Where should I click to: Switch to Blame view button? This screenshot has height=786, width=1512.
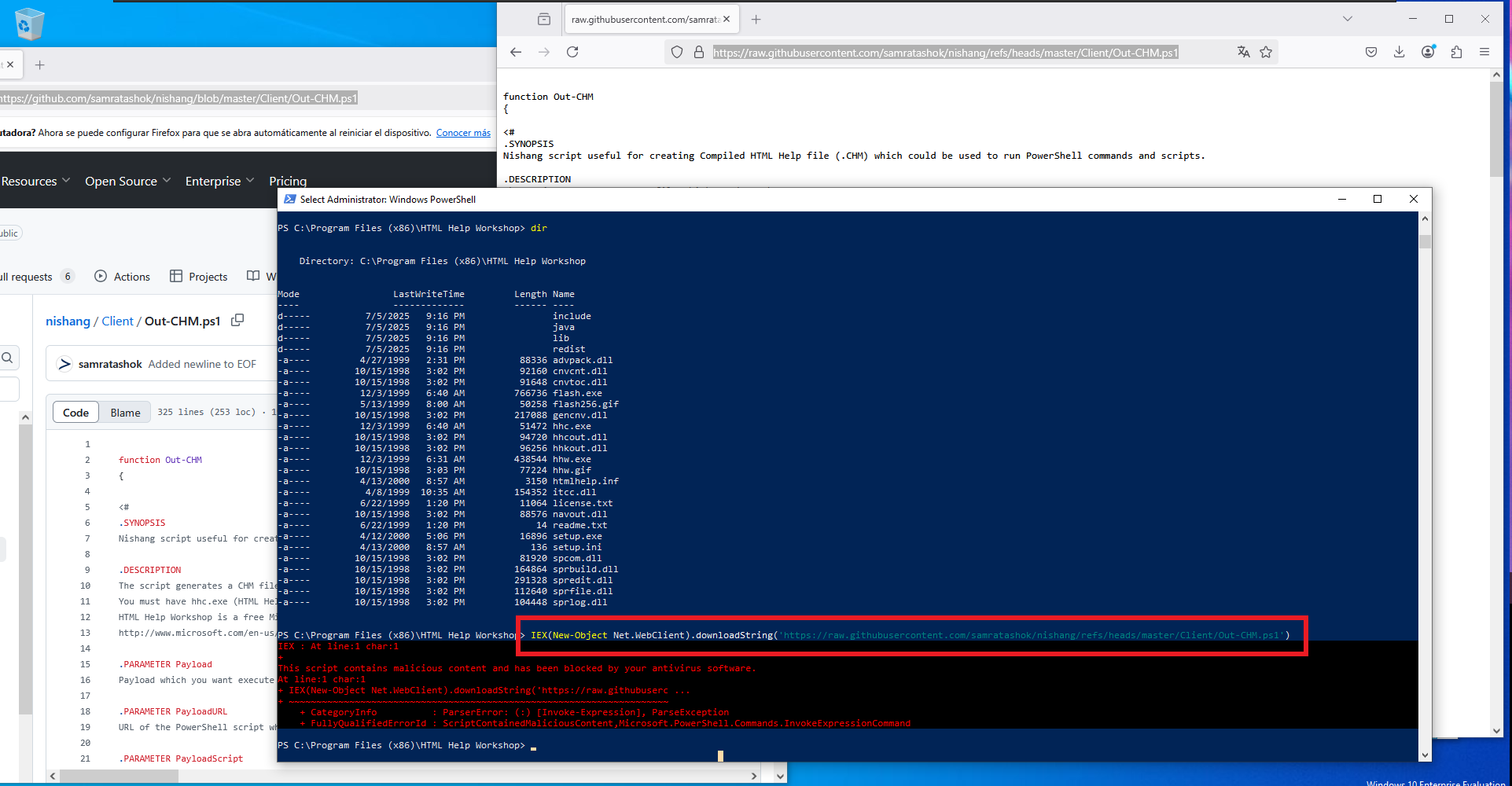pos(125,413)
